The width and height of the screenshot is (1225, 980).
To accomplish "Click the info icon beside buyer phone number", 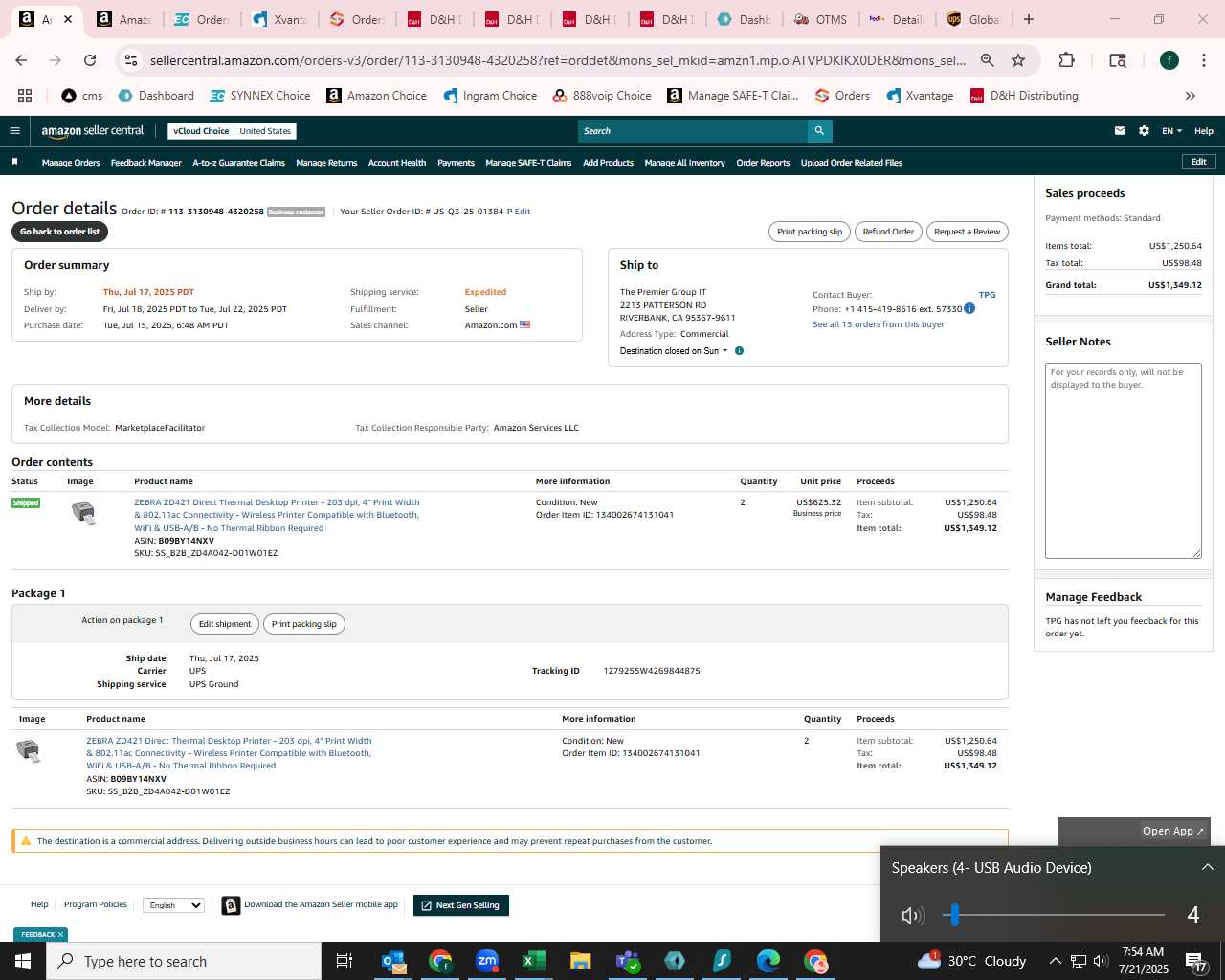I will click(969, 308).
